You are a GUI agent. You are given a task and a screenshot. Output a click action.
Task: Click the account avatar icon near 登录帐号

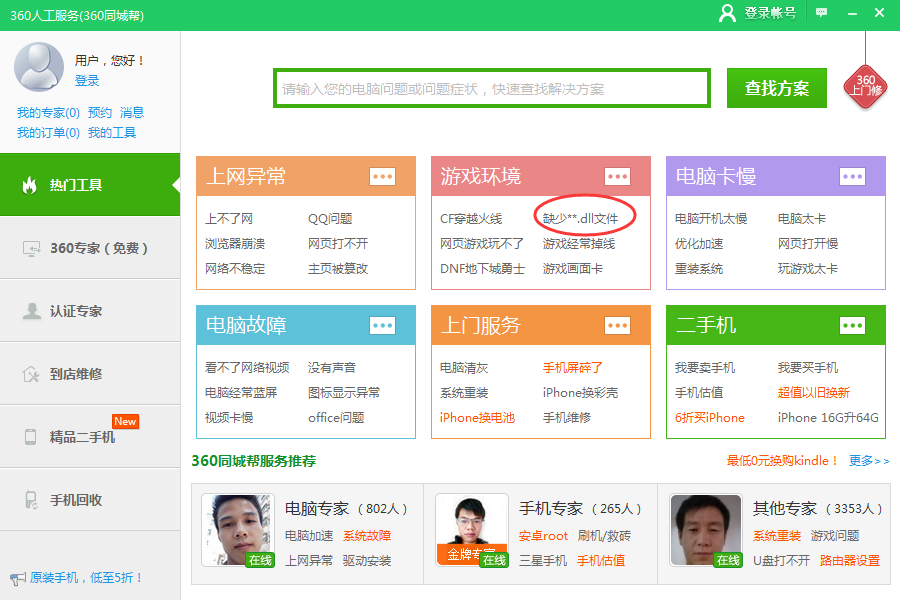(728, 13)
